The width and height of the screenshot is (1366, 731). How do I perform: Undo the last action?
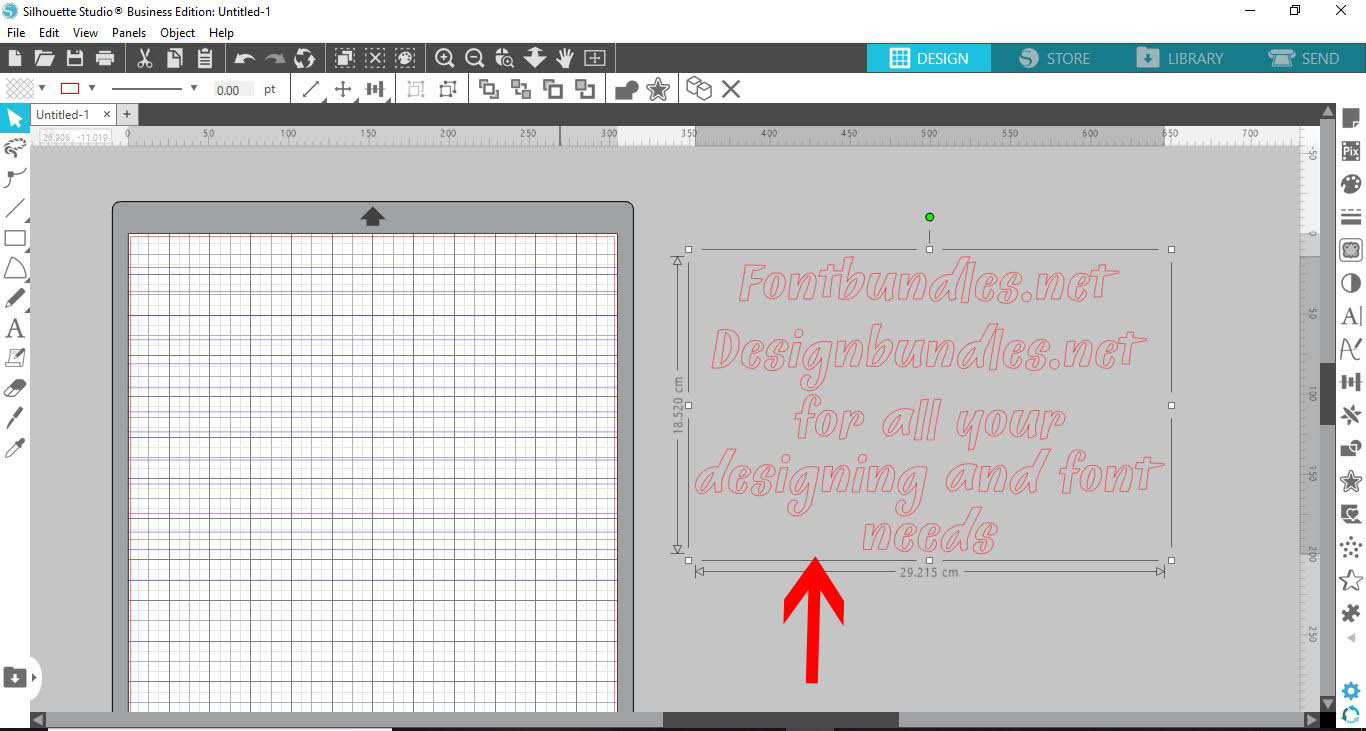click(x=244, y=58)
